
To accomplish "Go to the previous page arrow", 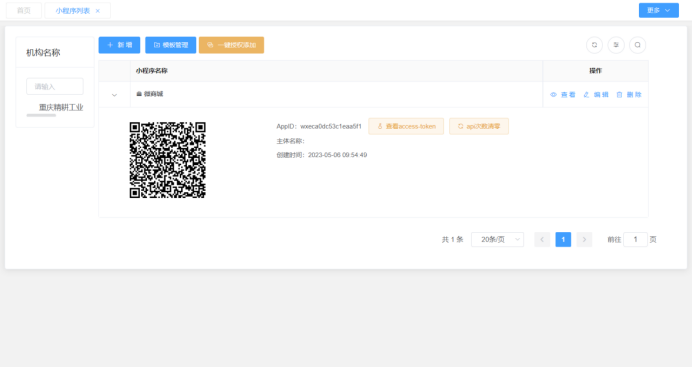I will coord(542,240).
